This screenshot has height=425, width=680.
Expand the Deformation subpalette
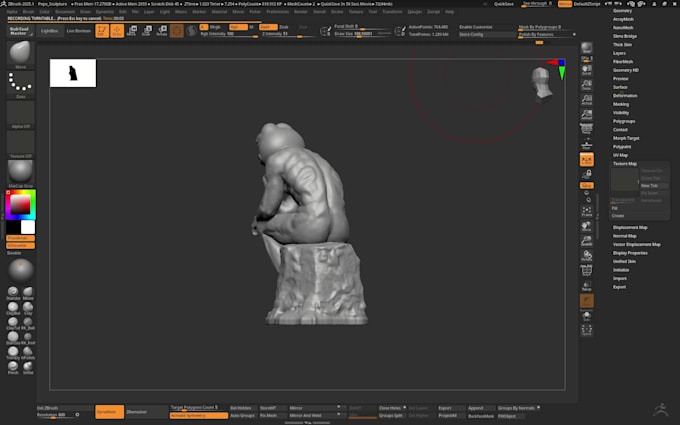point(625,95)
